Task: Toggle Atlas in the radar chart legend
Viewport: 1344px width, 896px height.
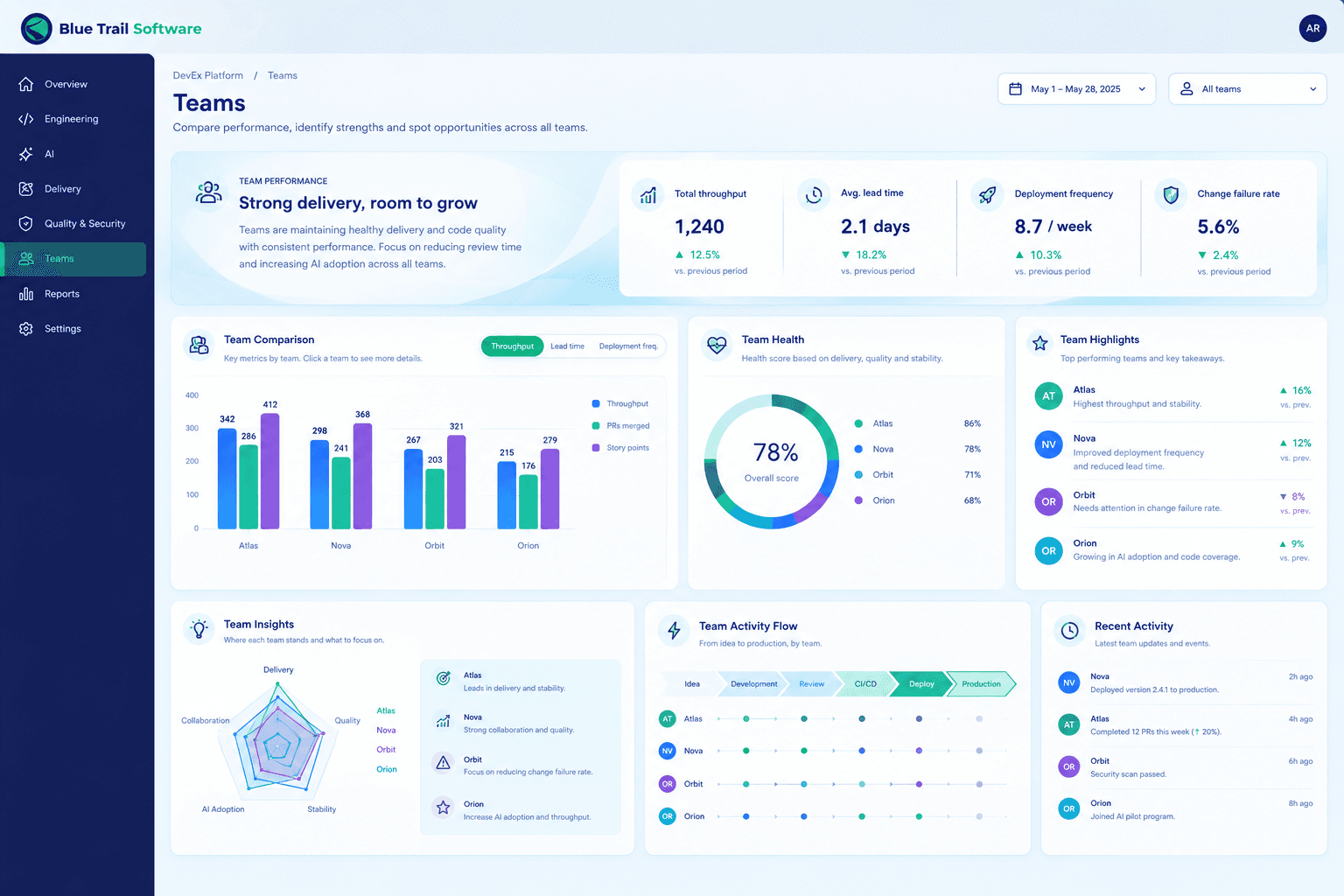Action: tap(386, 710)
